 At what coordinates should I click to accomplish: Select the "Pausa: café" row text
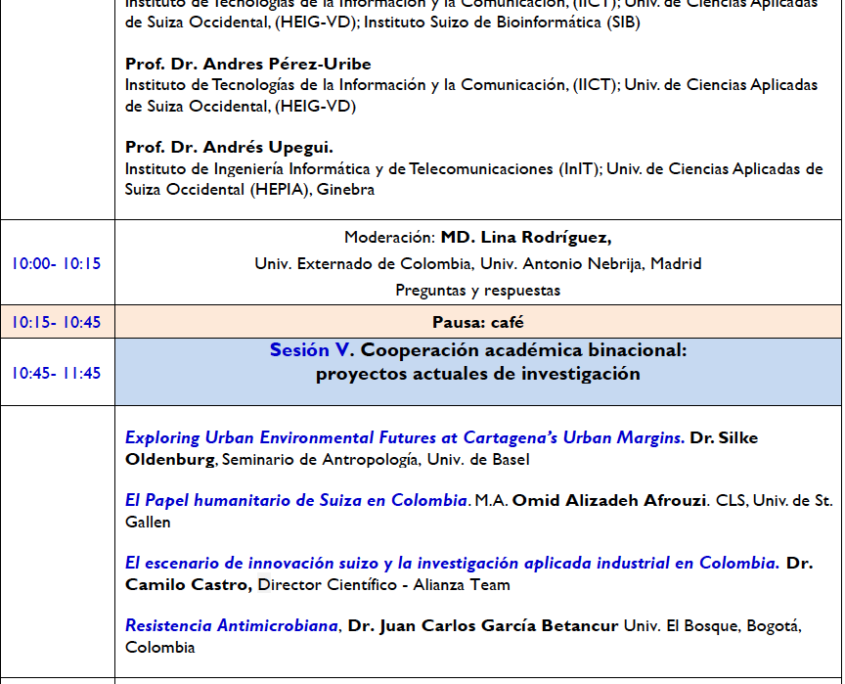[477, 322]
